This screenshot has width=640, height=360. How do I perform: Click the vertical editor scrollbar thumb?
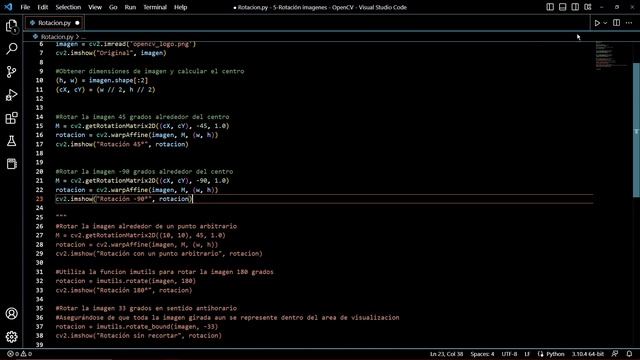636,130
